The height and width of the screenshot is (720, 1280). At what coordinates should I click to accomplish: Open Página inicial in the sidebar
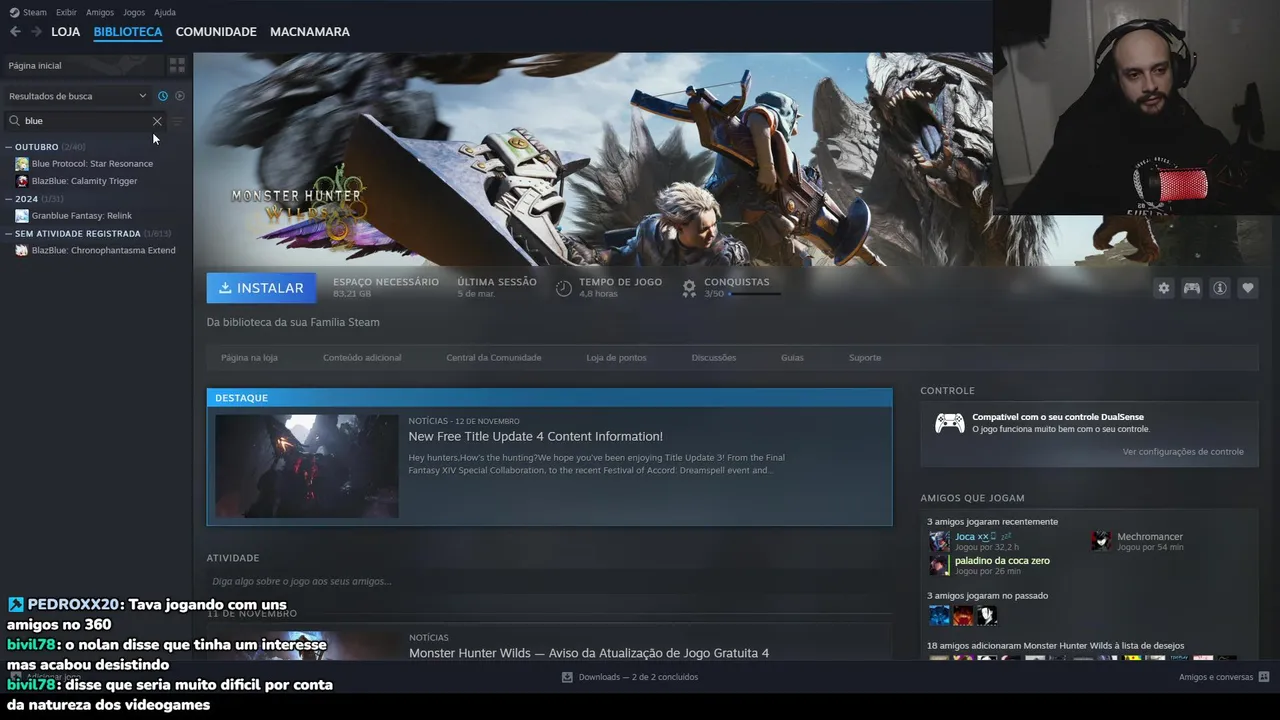pos(82,65)
